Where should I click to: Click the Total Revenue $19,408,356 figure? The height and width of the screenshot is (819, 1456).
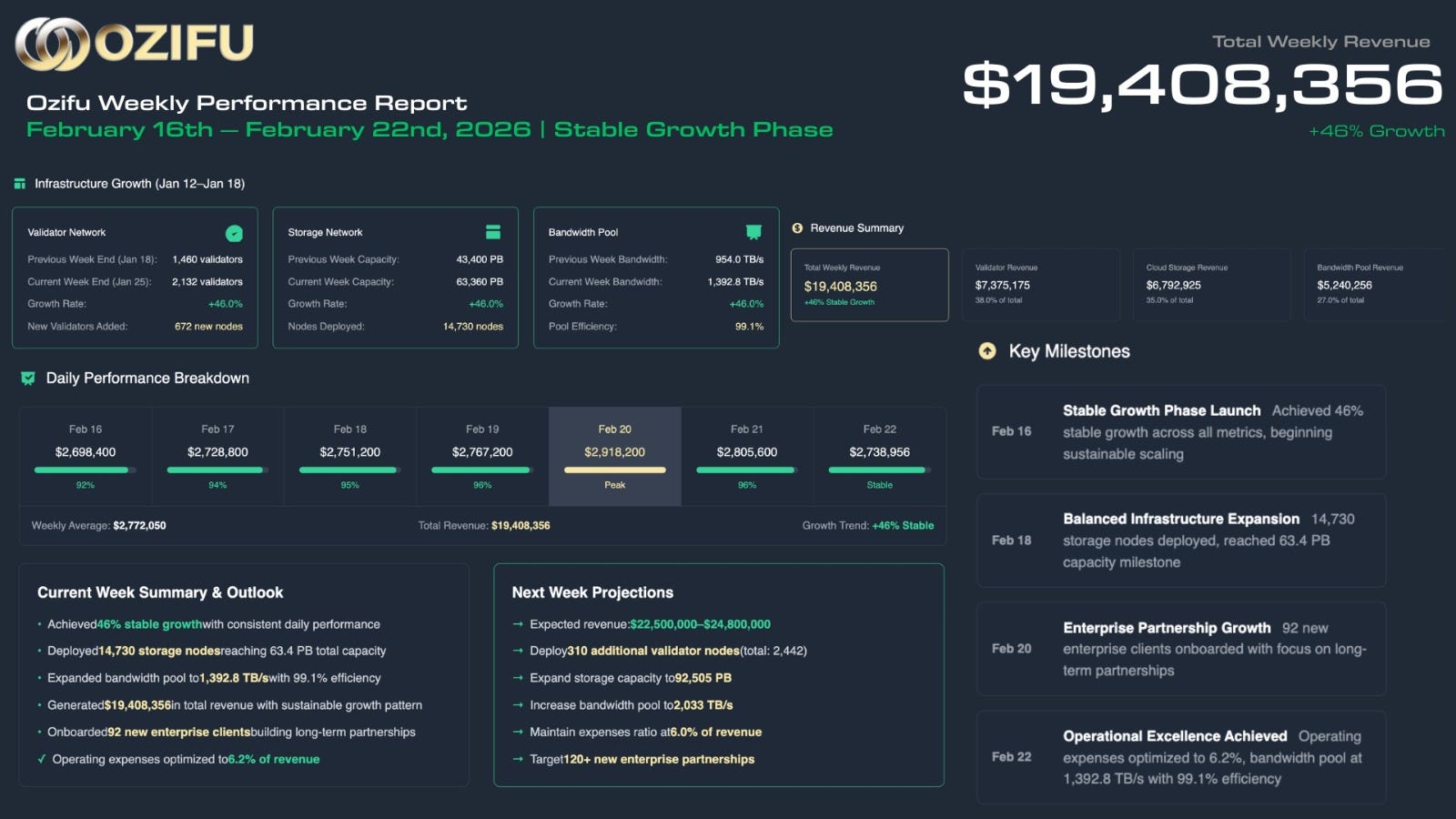coord(521,525)
